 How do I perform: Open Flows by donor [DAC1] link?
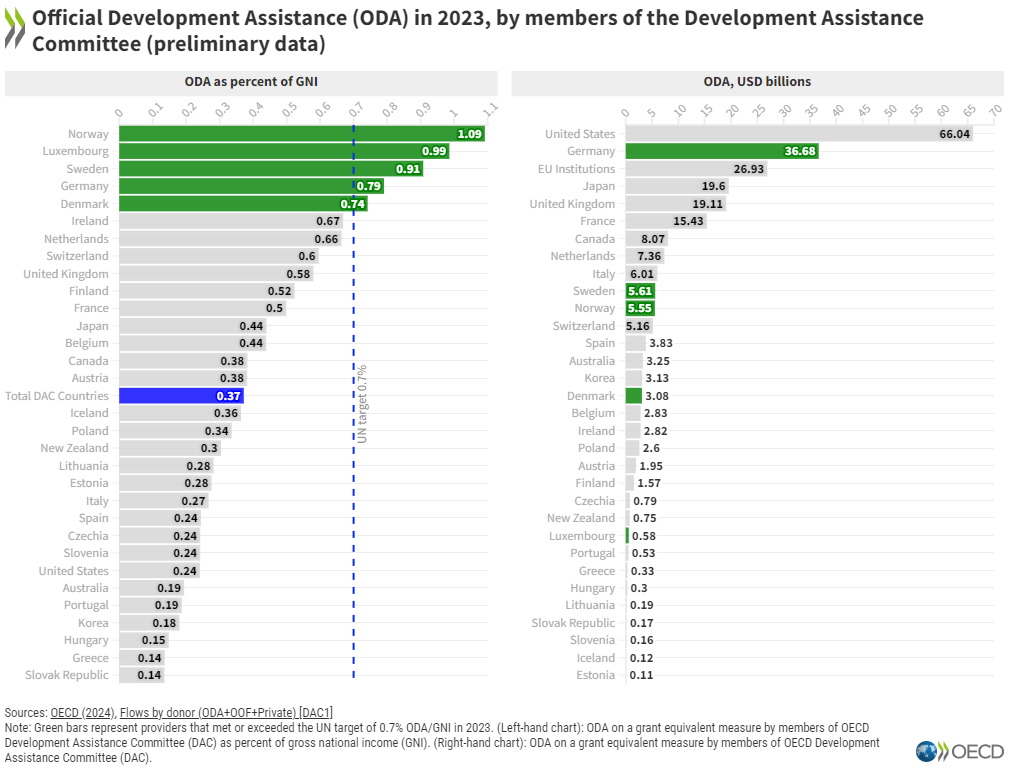[x=226, y=712]
